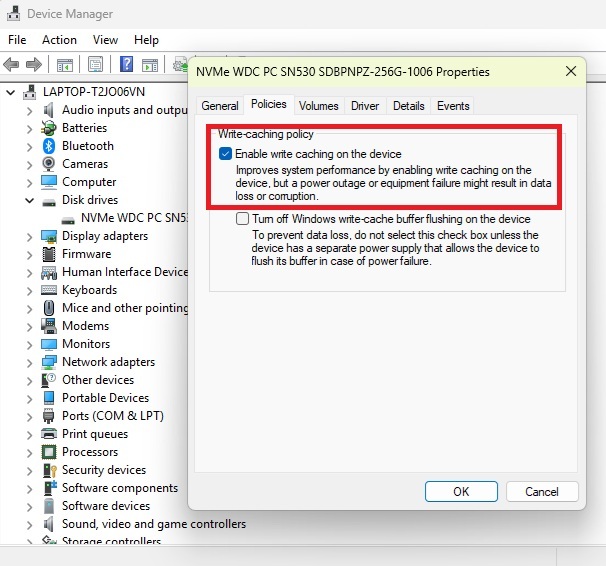This screenshot has width=606, height=566.
Task: Expand the Keyboards node chevron
Action: pyautogui.click(x=29, y=291)
